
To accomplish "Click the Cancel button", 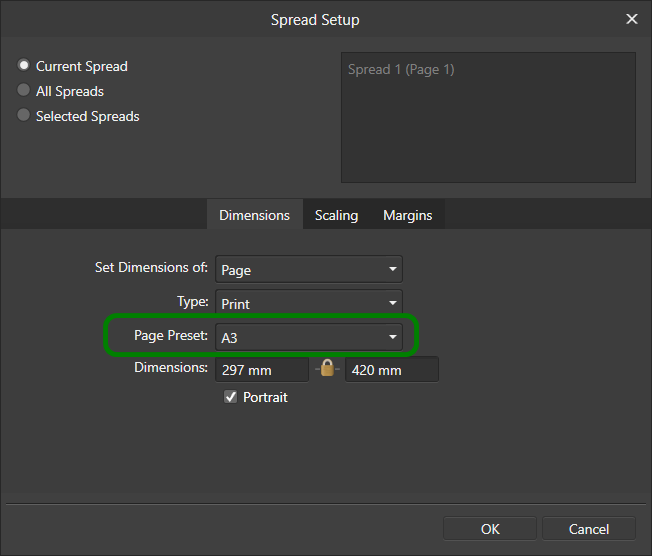I will (589, 529).
